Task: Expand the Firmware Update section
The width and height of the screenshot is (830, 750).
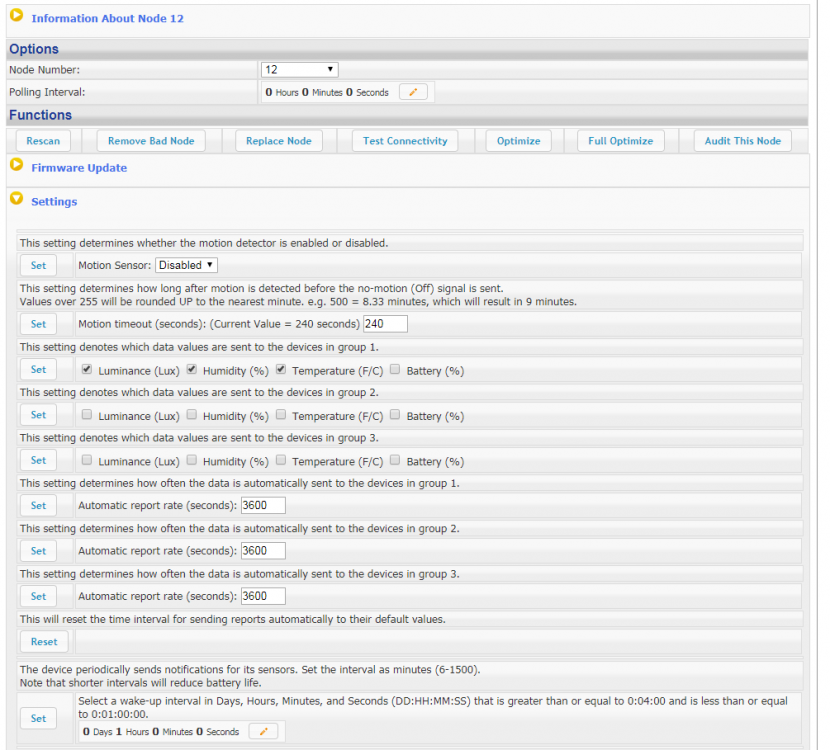Action: click(17, 167)
